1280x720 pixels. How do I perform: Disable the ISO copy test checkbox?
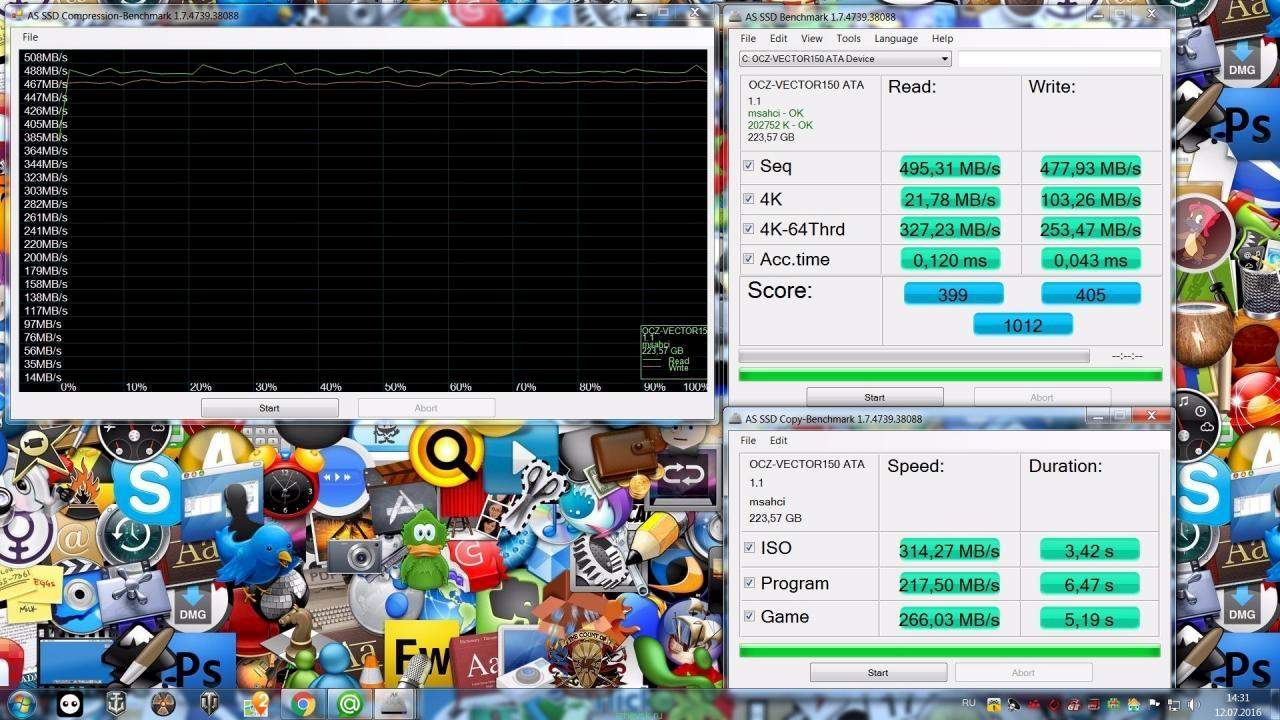[x=749, y=548]
